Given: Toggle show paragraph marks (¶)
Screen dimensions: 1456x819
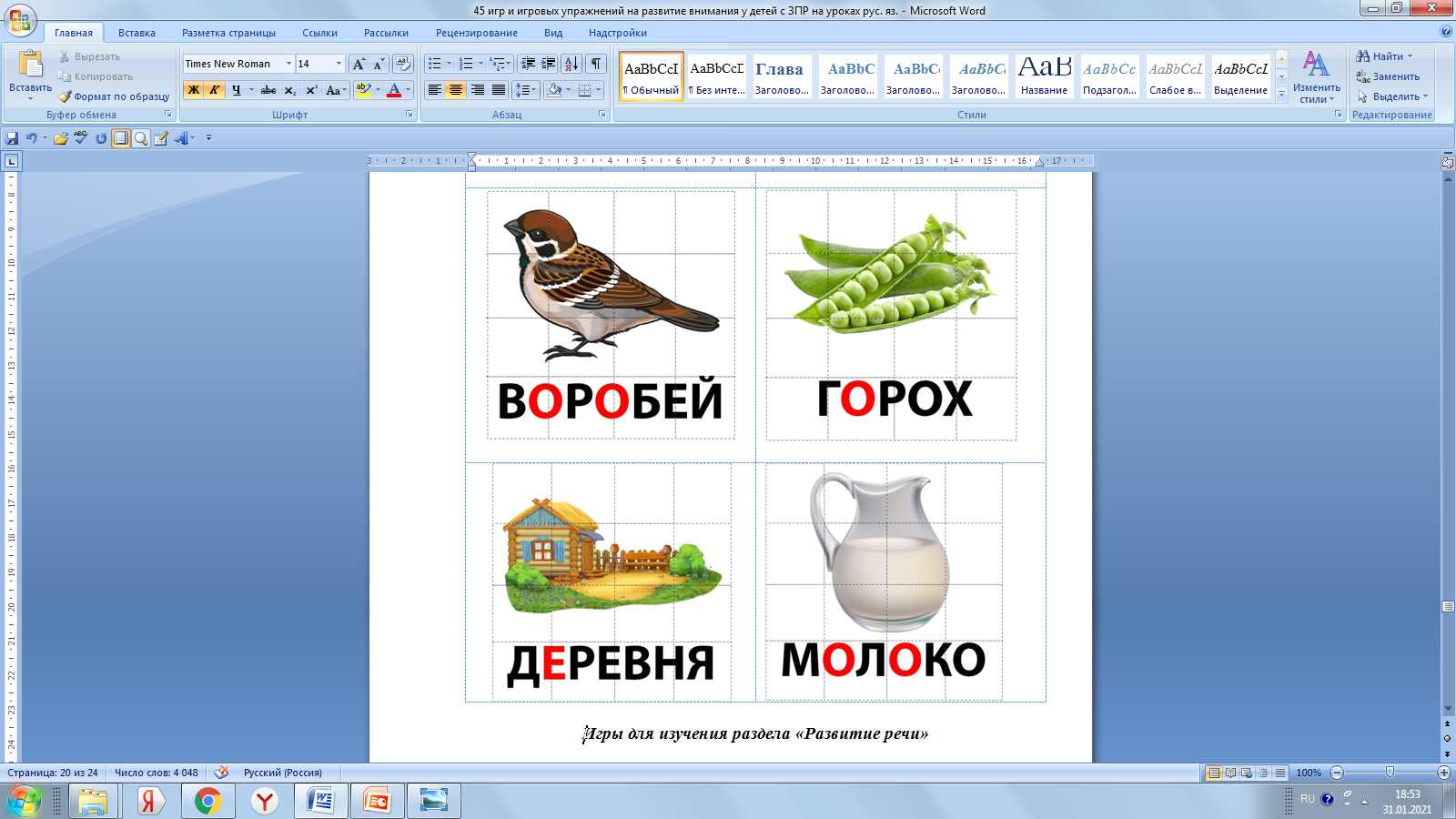Looking at the screenshot, I should 596,64.
